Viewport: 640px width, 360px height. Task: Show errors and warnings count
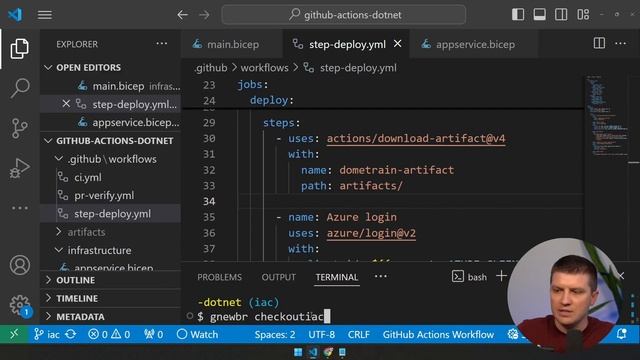coord(109,334)
